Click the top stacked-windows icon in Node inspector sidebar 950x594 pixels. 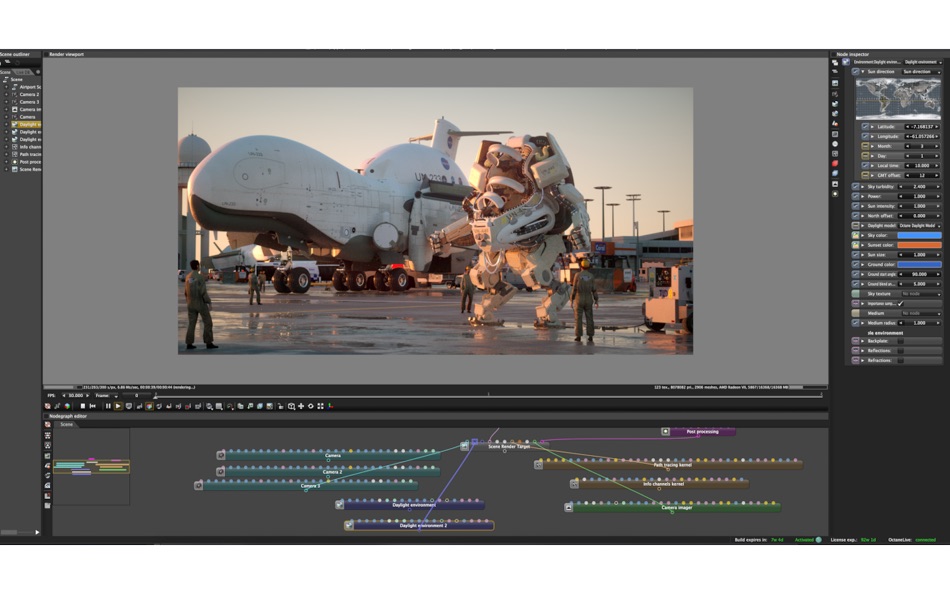[835, 62]
